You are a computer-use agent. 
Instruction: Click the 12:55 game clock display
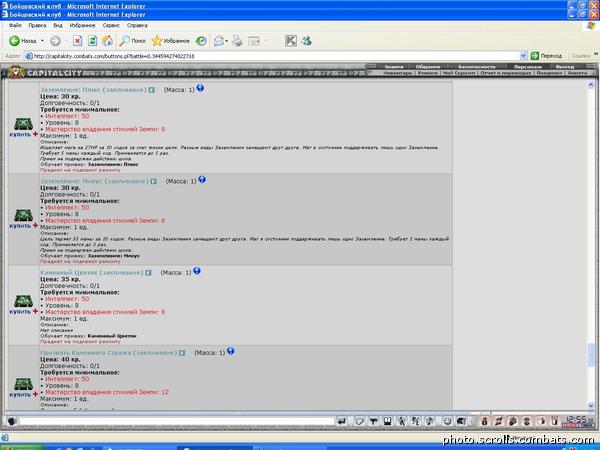(x=576, y=420)
